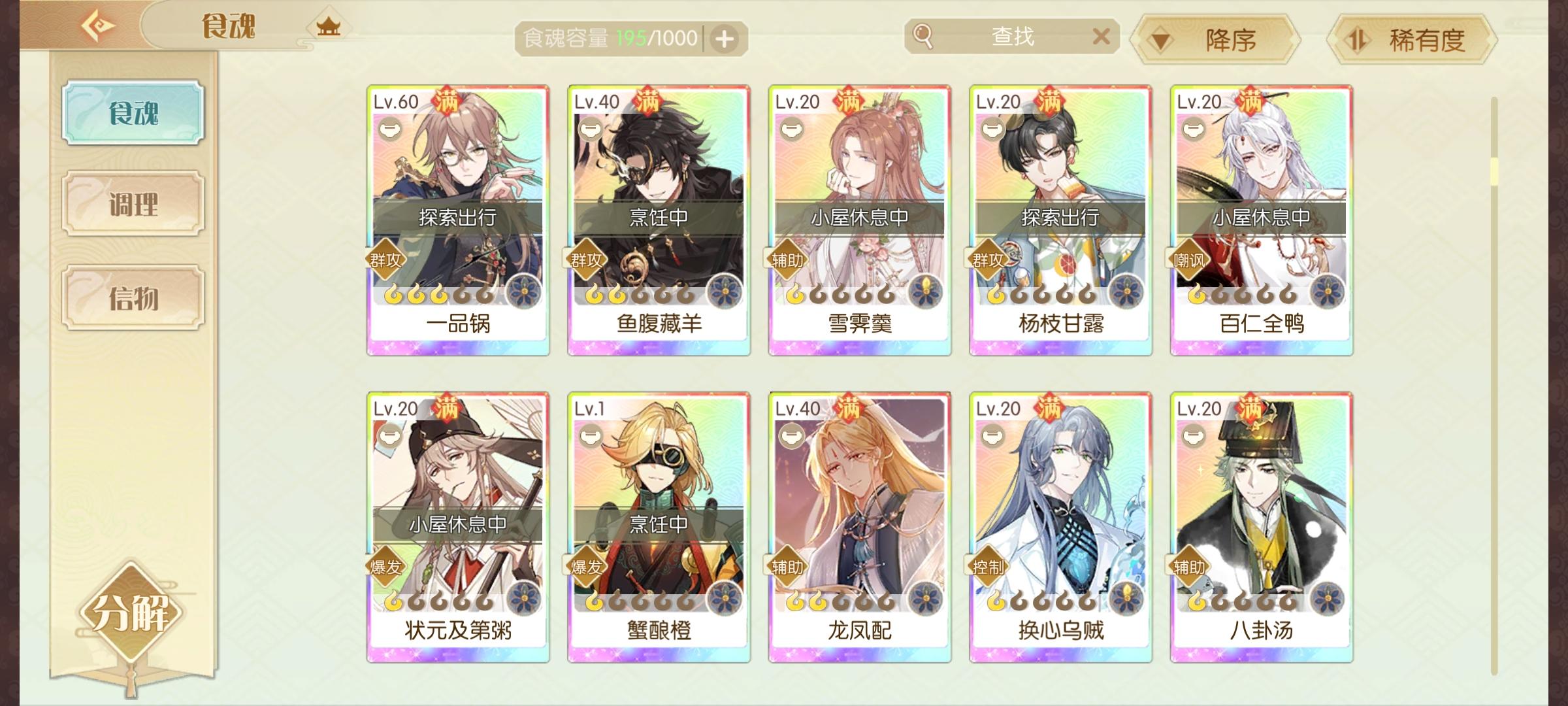Click the 控制 badge on 换心乌贼
The image size is (1568, 706).
tap(987, 567)
